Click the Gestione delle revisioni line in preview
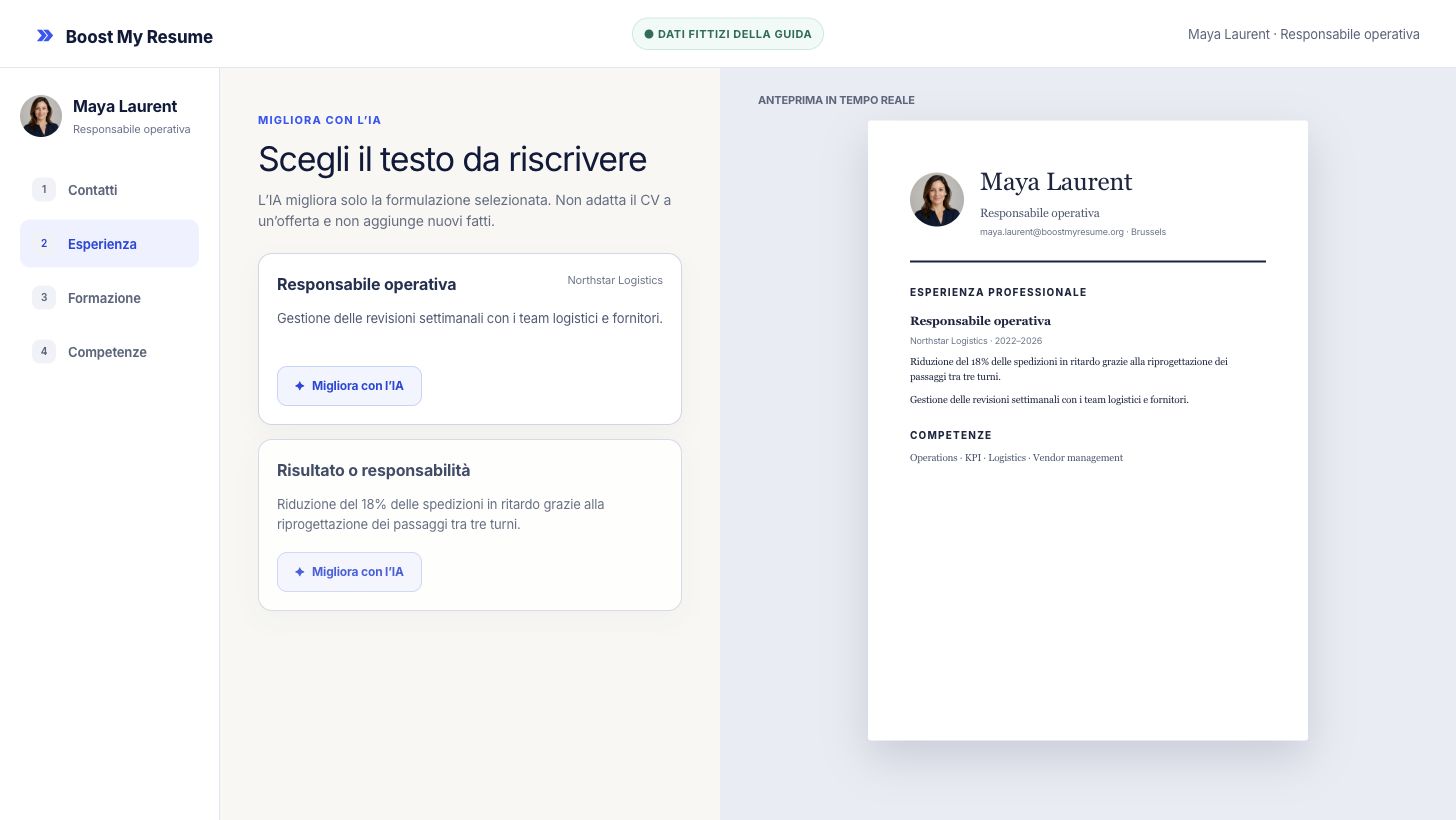Image resolution: width=1456 pixels, height=820 pixels. coord(1049,399)
